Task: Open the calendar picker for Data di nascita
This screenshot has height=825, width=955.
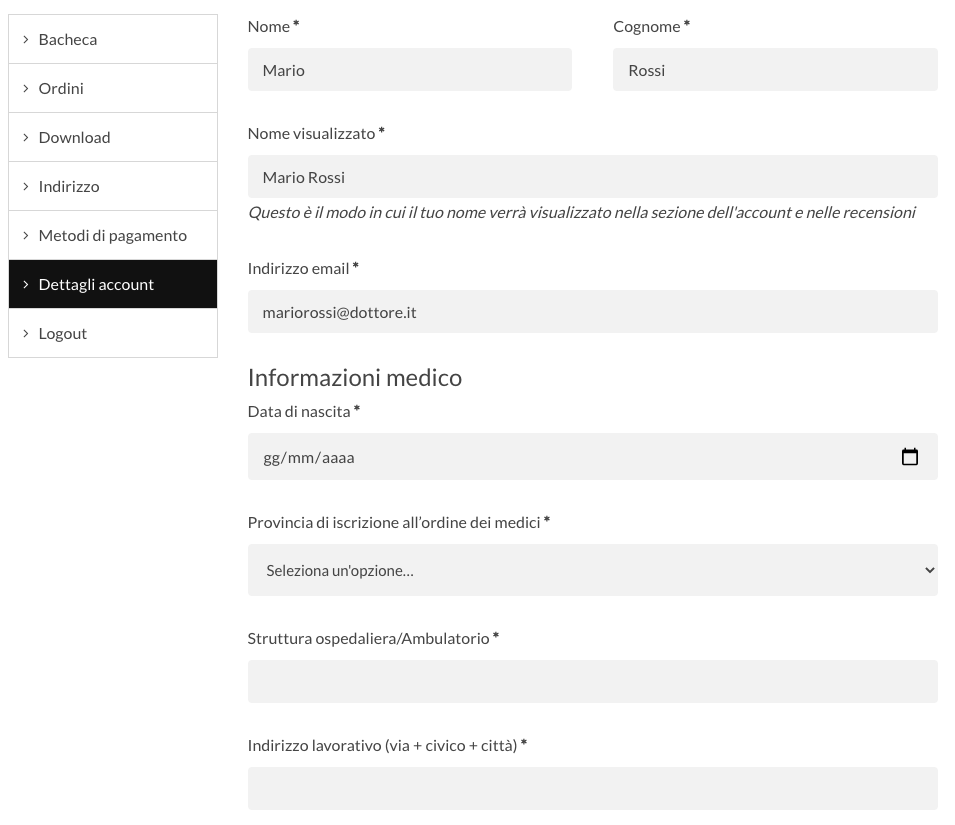Action: coord(909,457)
